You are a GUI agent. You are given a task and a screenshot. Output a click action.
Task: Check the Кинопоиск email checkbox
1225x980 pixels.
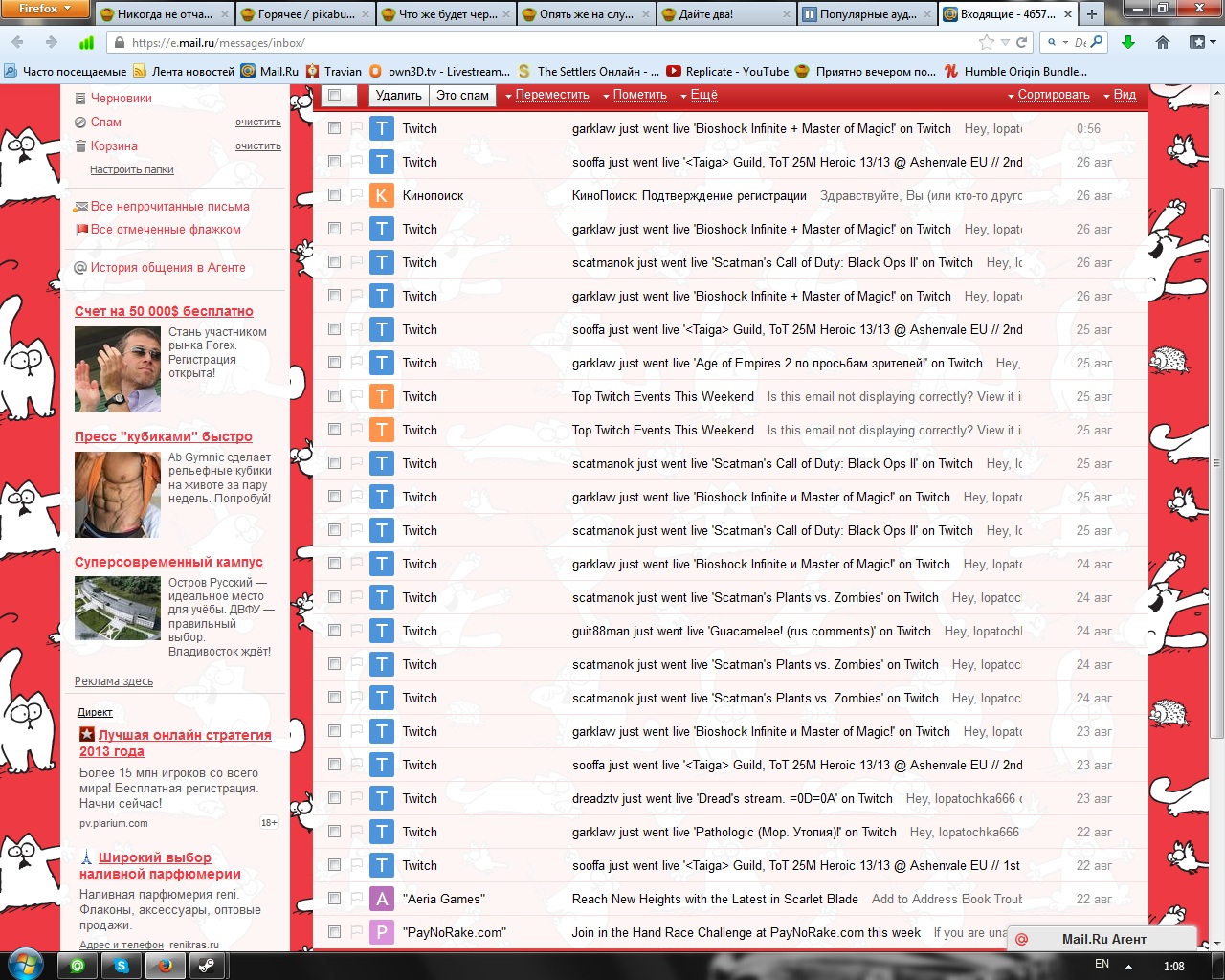click(x=334, y=195)
